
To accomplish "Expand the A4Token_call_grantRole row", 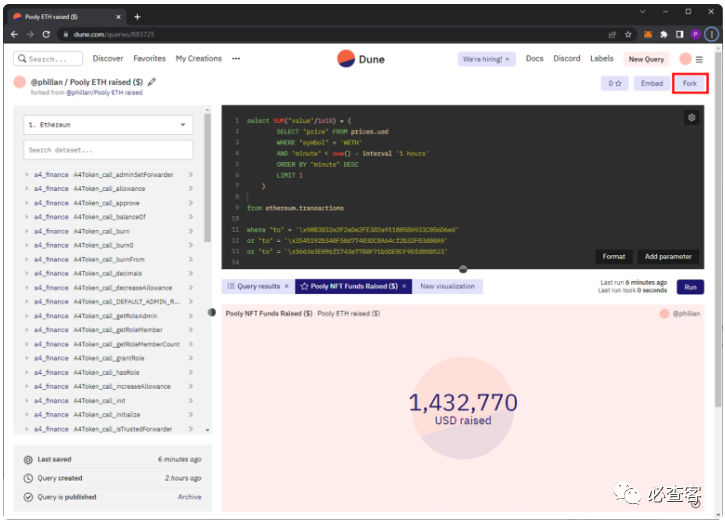I will click(x=108, y=358).
